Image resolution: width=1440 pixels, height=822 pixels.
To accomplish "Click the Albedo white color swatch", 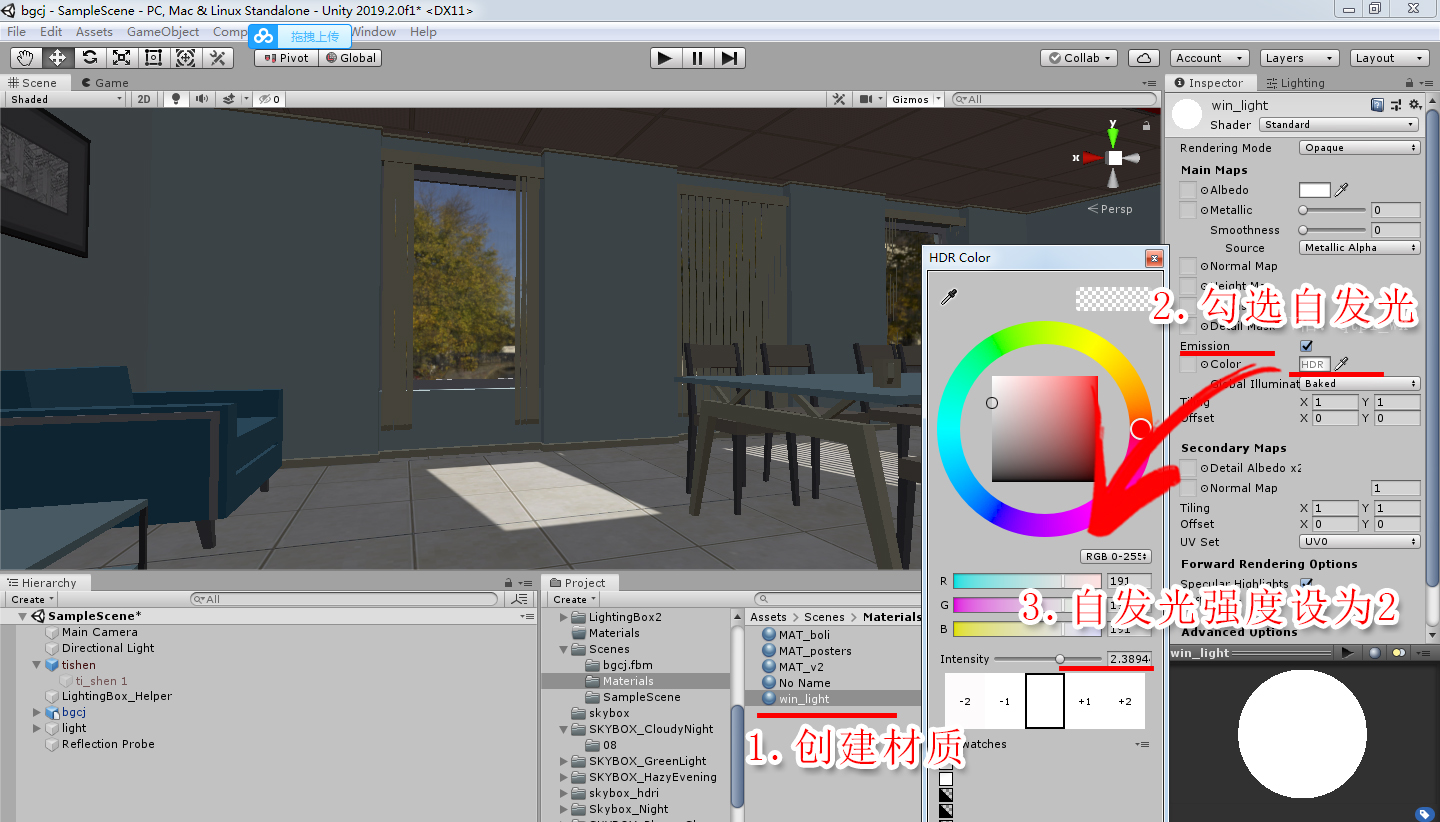I will click(1315, 190).
